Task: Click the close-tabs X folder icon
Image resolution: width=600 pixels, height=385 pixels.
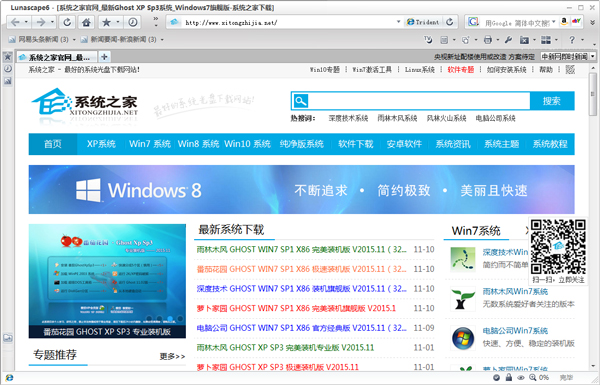Action: click(x=524, y=39)
